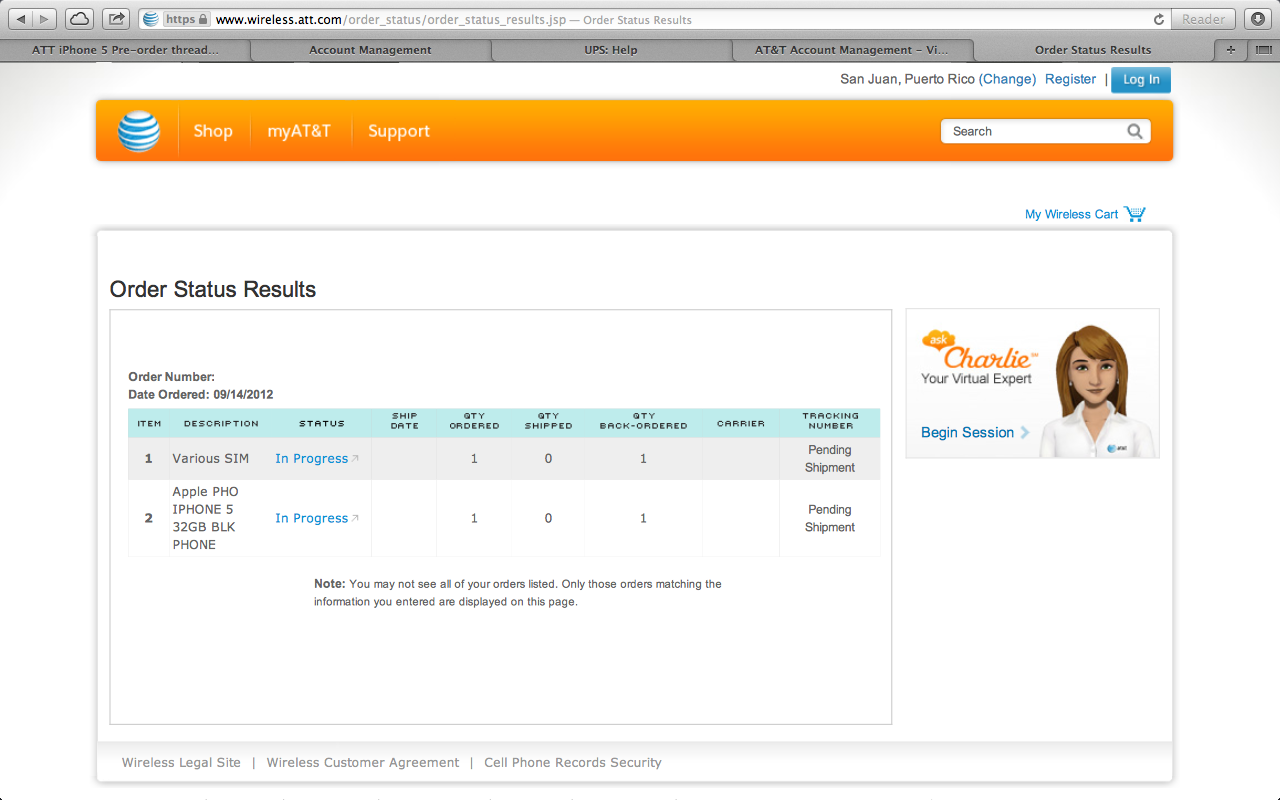Click the Order Number label
This screenshot has height=800, width=1280.
pyautogui.click(x=172, y=377)
